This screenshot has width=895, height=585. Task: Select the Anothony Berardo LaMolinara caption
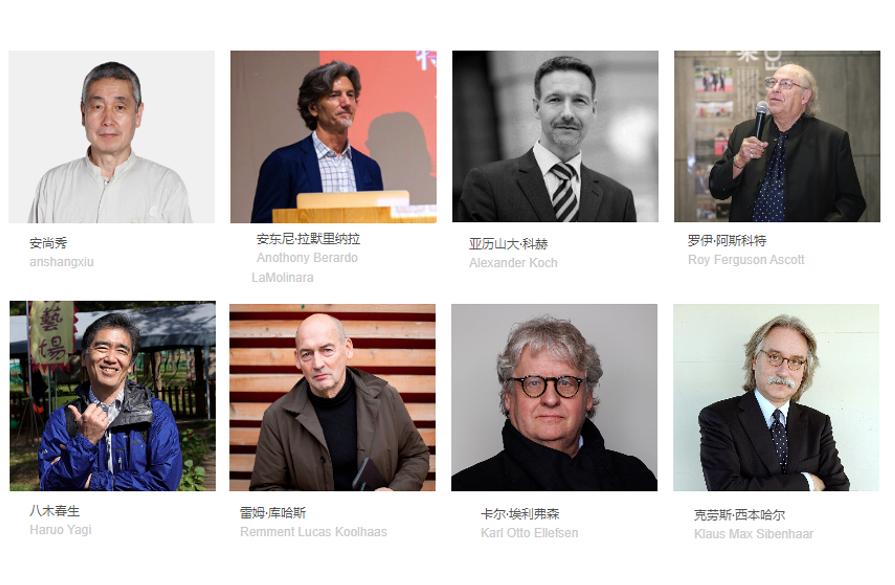[305, 267]
